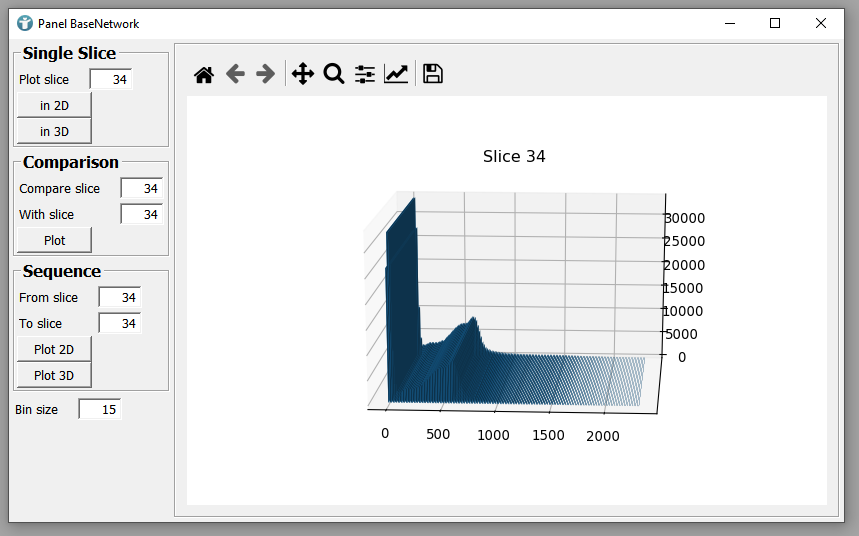Focus the Bin size field

pos(99,409)
